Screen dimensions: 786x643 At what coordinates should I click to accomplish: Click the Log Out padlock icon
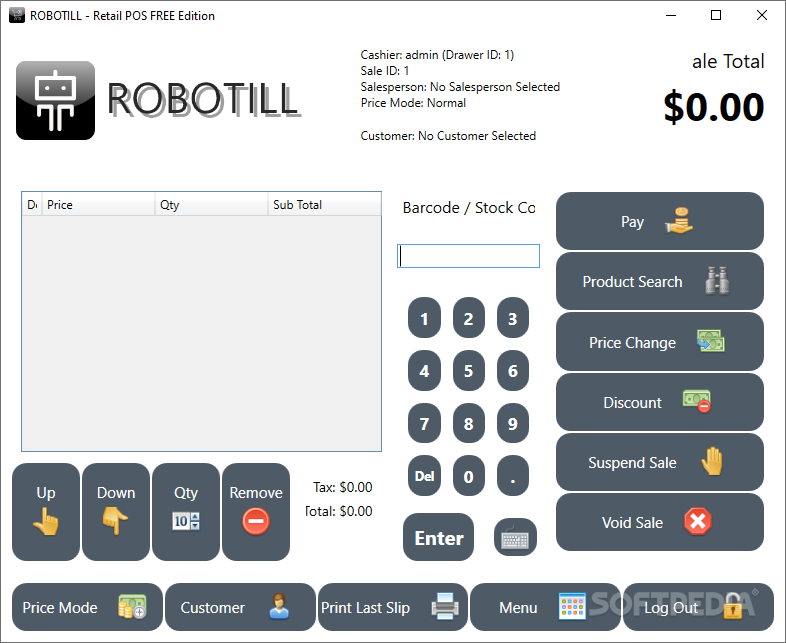pos(733,606)
